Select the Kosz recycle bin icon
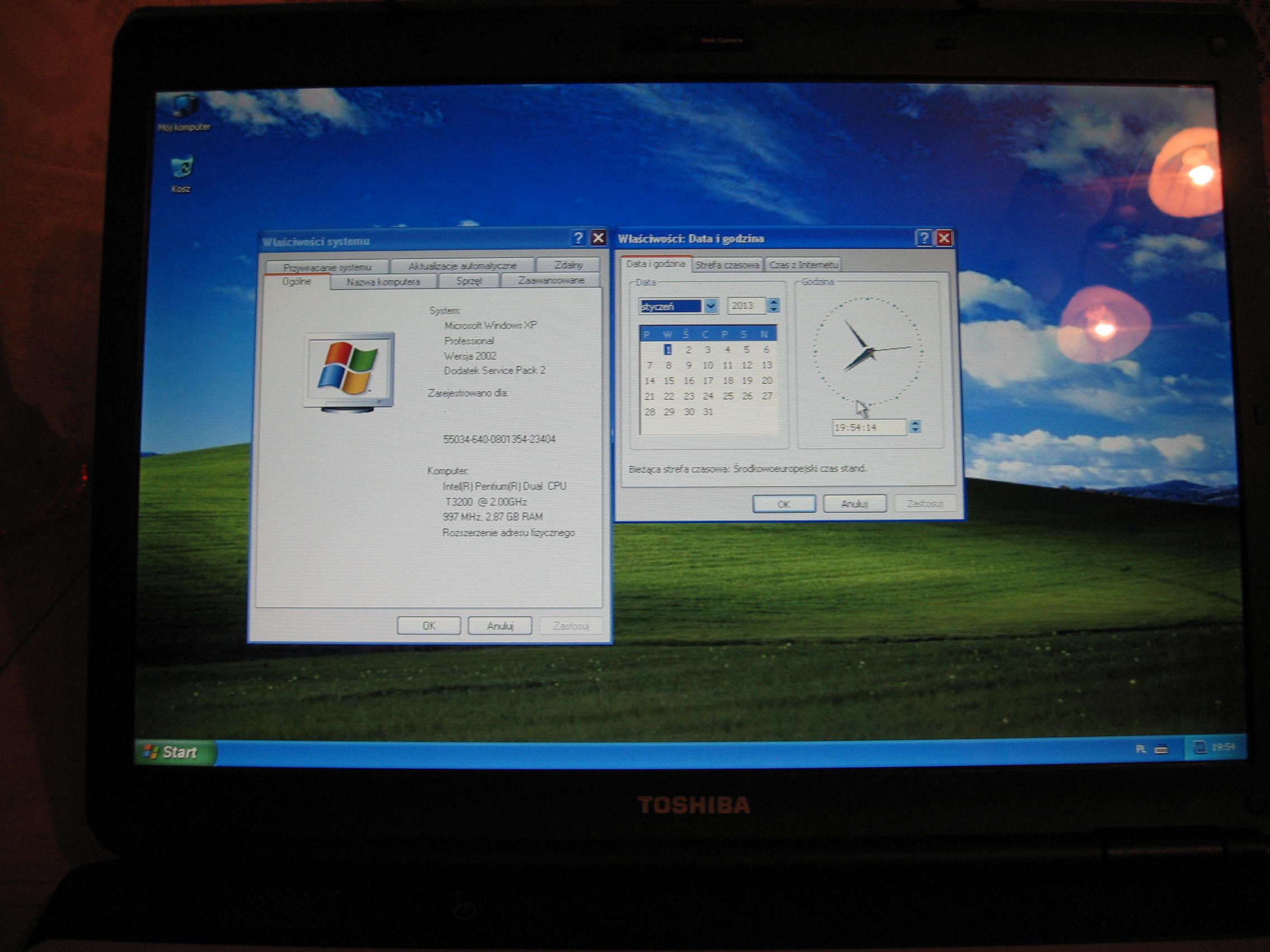Viewport: 1270px width, 952px height. click(182, 174)
